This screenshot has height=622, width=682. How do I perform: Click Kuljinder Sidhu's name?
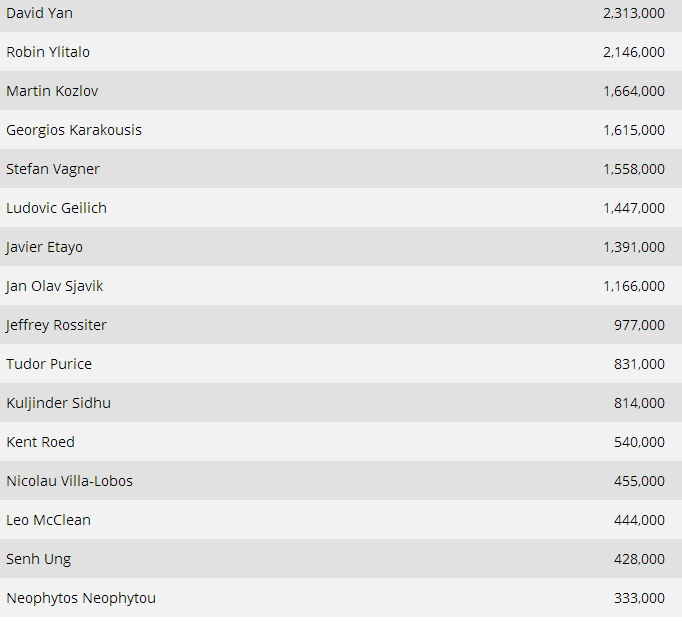tap(58, 403)
